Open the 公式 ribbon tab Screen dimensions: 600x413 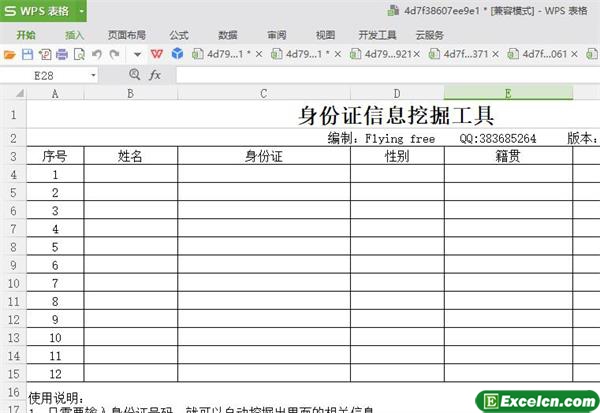coord(179,35)
